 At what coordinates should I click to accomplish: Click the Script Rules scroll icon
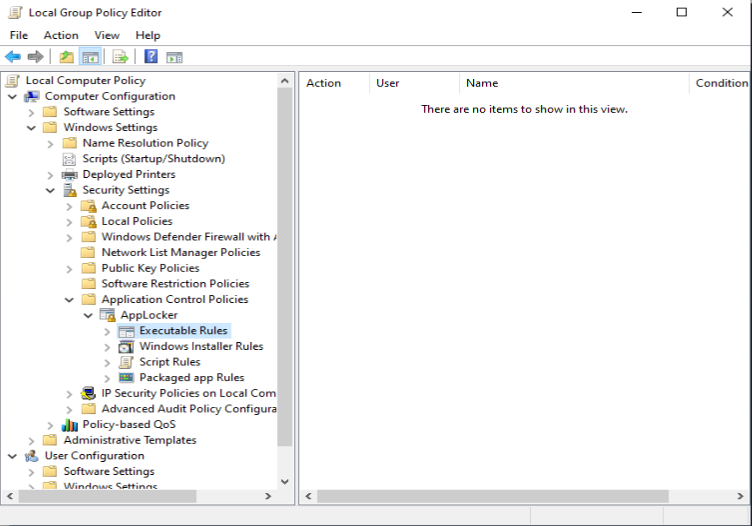click(x=126, y=362)
